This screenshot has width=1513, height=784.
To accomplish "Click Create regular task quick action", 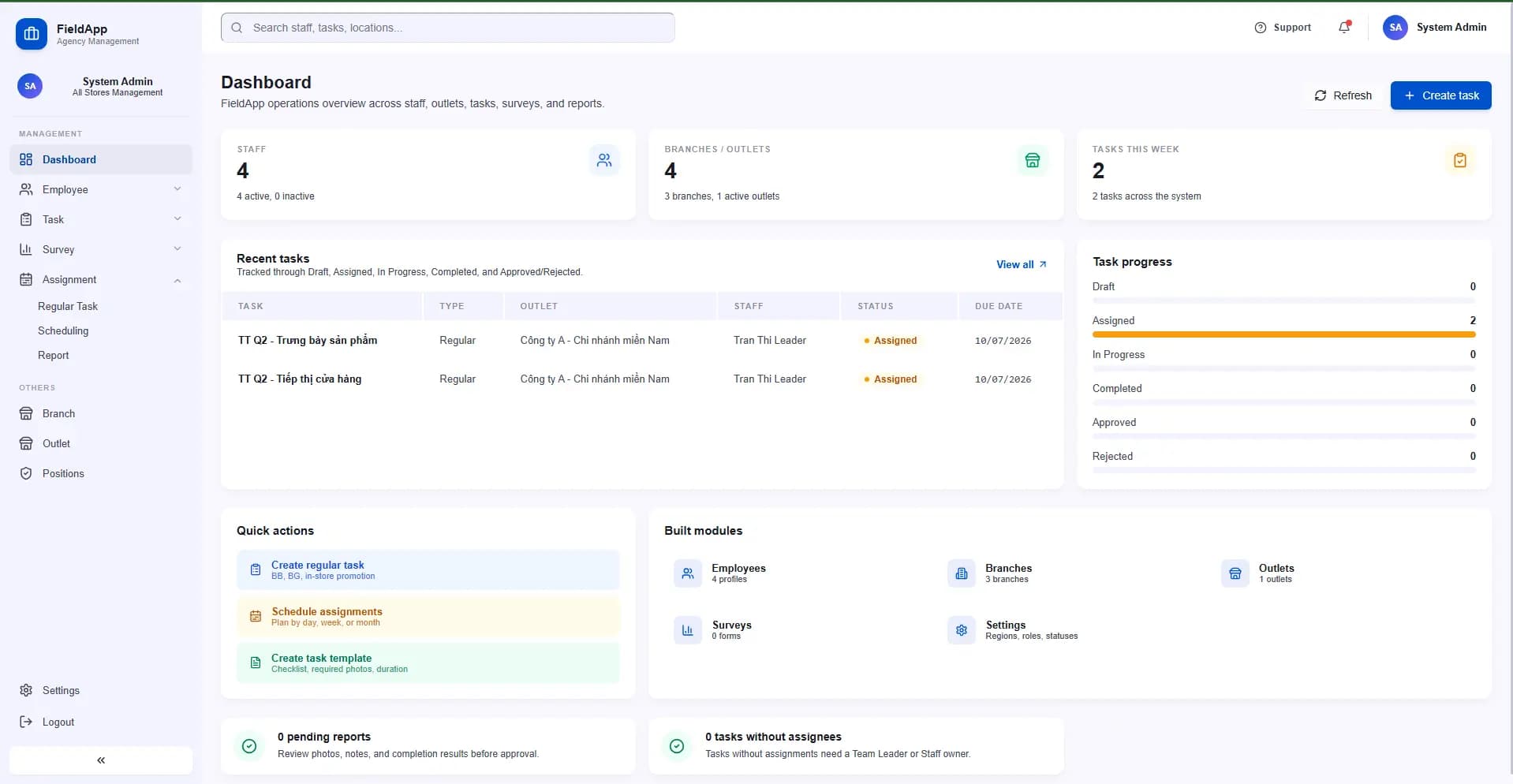I will (x=428, y=570).
